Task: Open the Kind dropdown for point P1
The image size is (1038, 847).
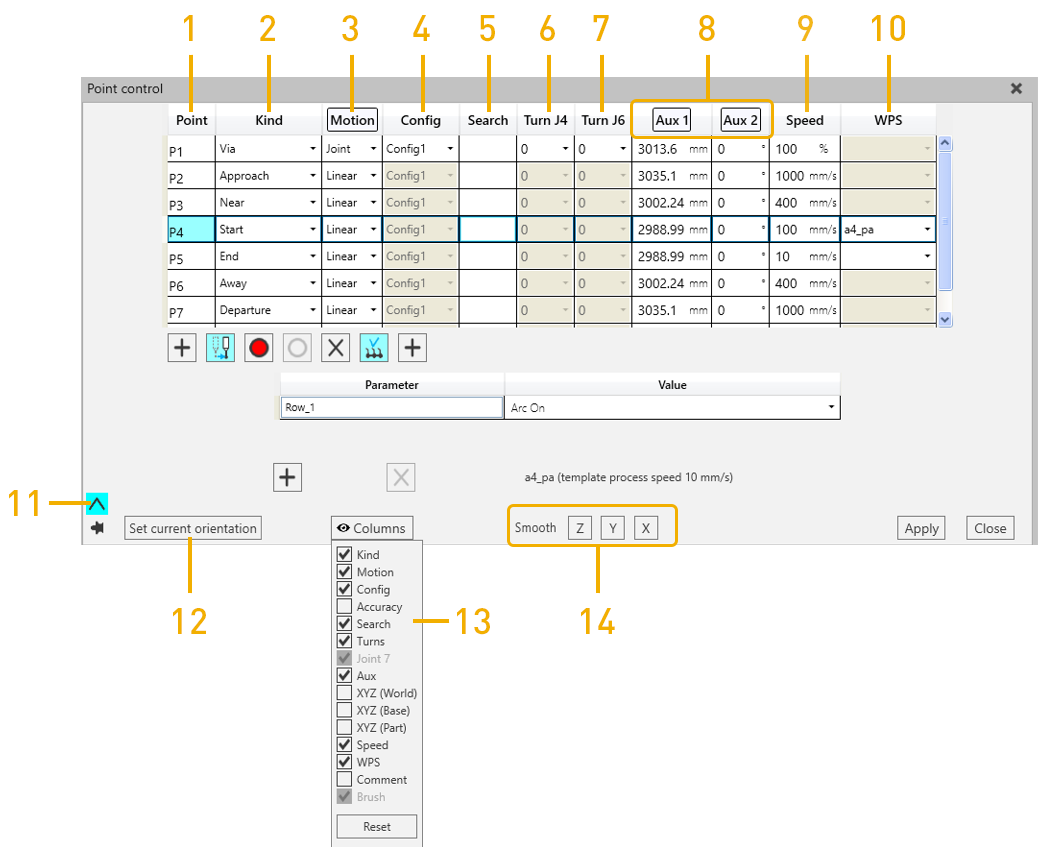Action: coord(312,149)
